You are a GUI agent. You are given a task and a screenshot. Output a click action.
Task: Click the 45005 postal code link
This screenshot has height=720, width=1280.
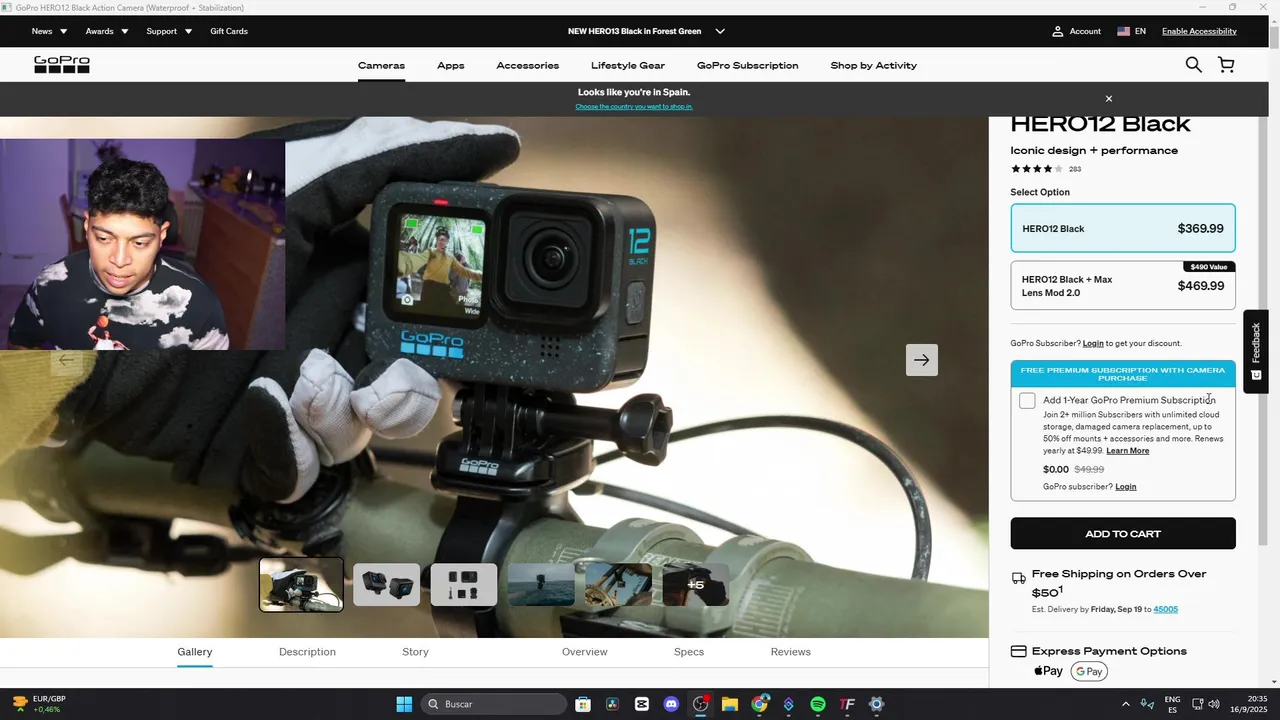pyautogui.click(x=1166, y=609)
